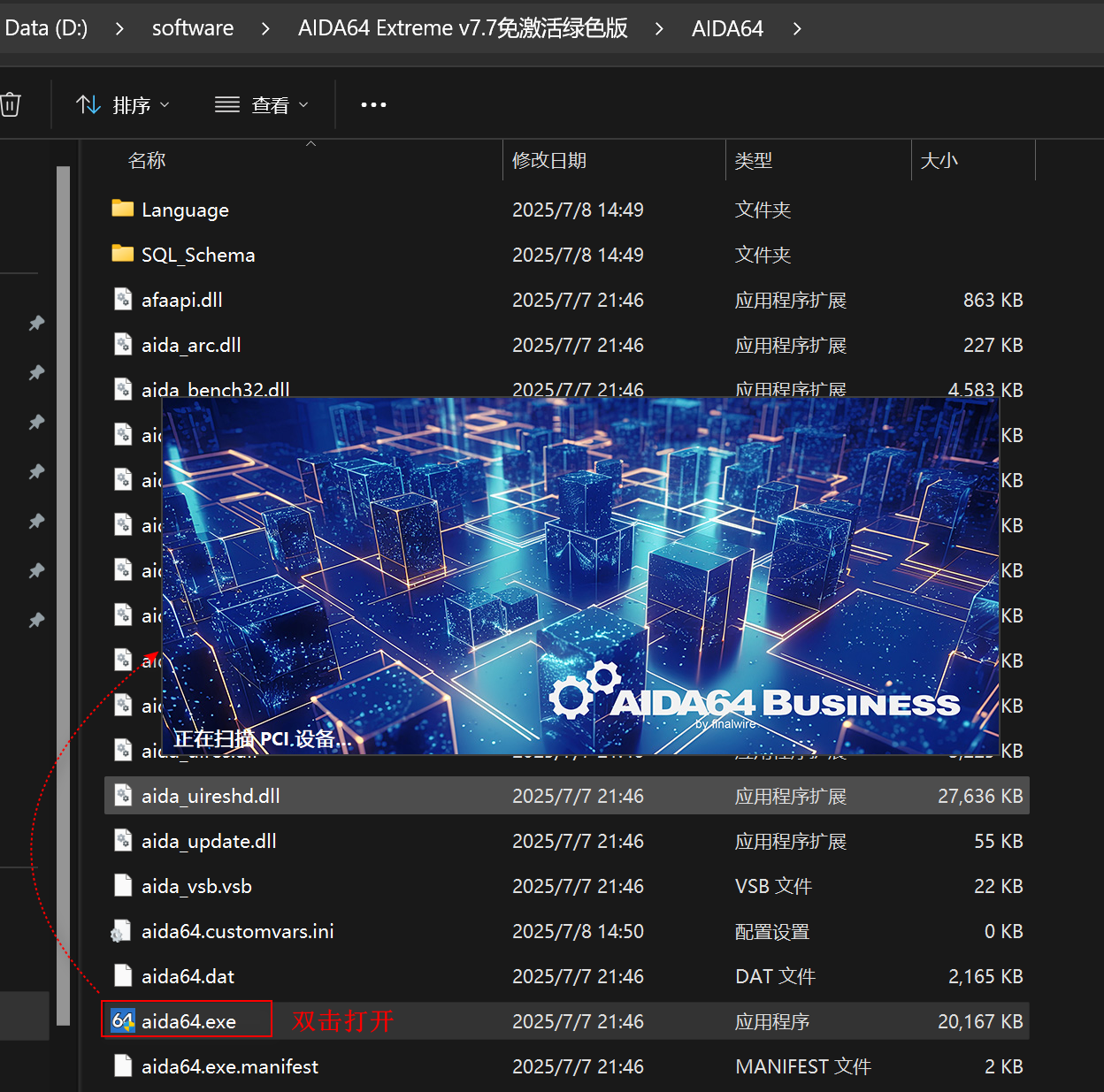Image resolution: width=1104 pixels, height=1092 pixels.
Task: Sort by 大小 column header
Action: 939,160
